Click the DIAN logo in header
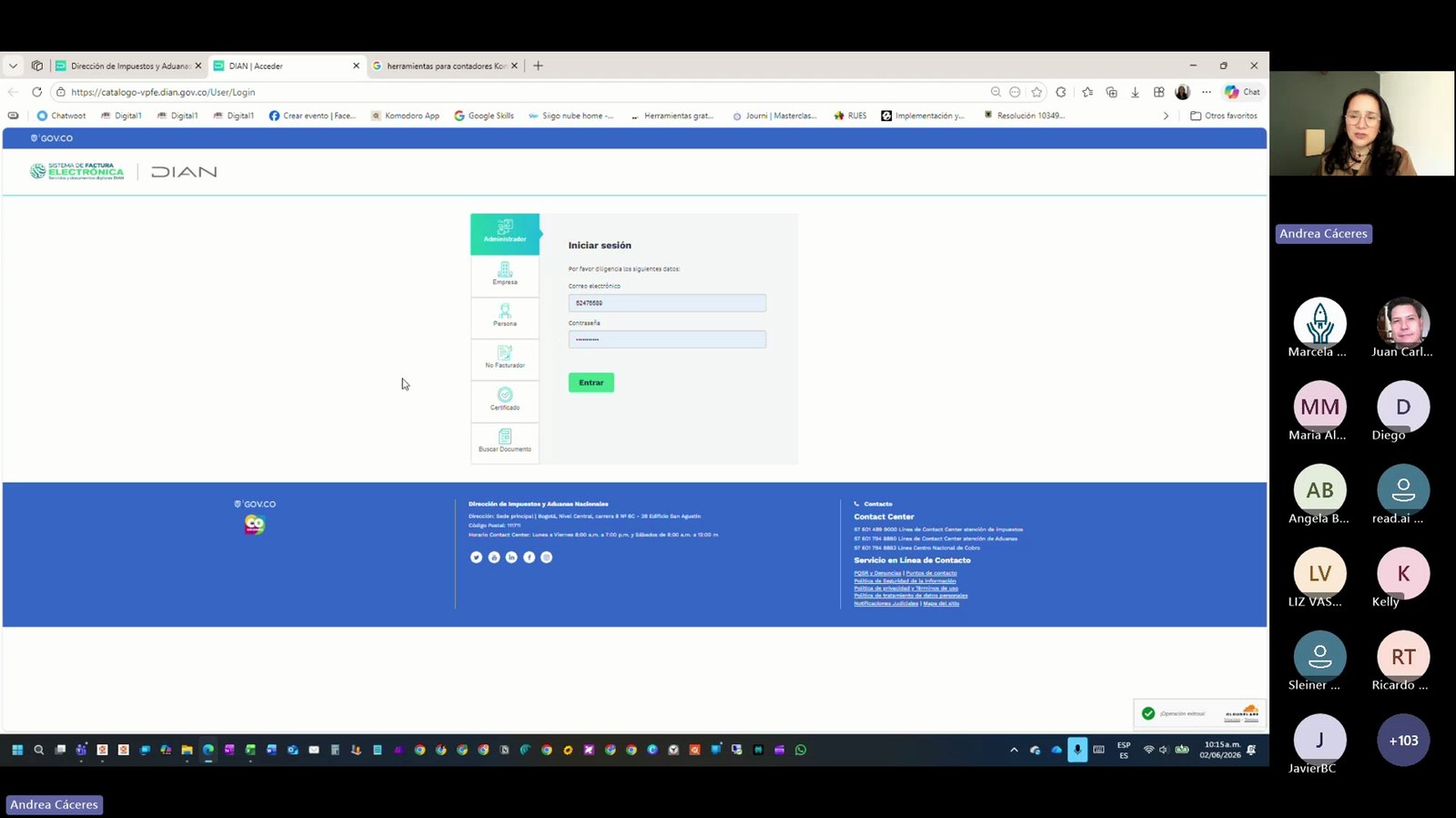The width and height of the screenshot is (1456, 818). 184,172
